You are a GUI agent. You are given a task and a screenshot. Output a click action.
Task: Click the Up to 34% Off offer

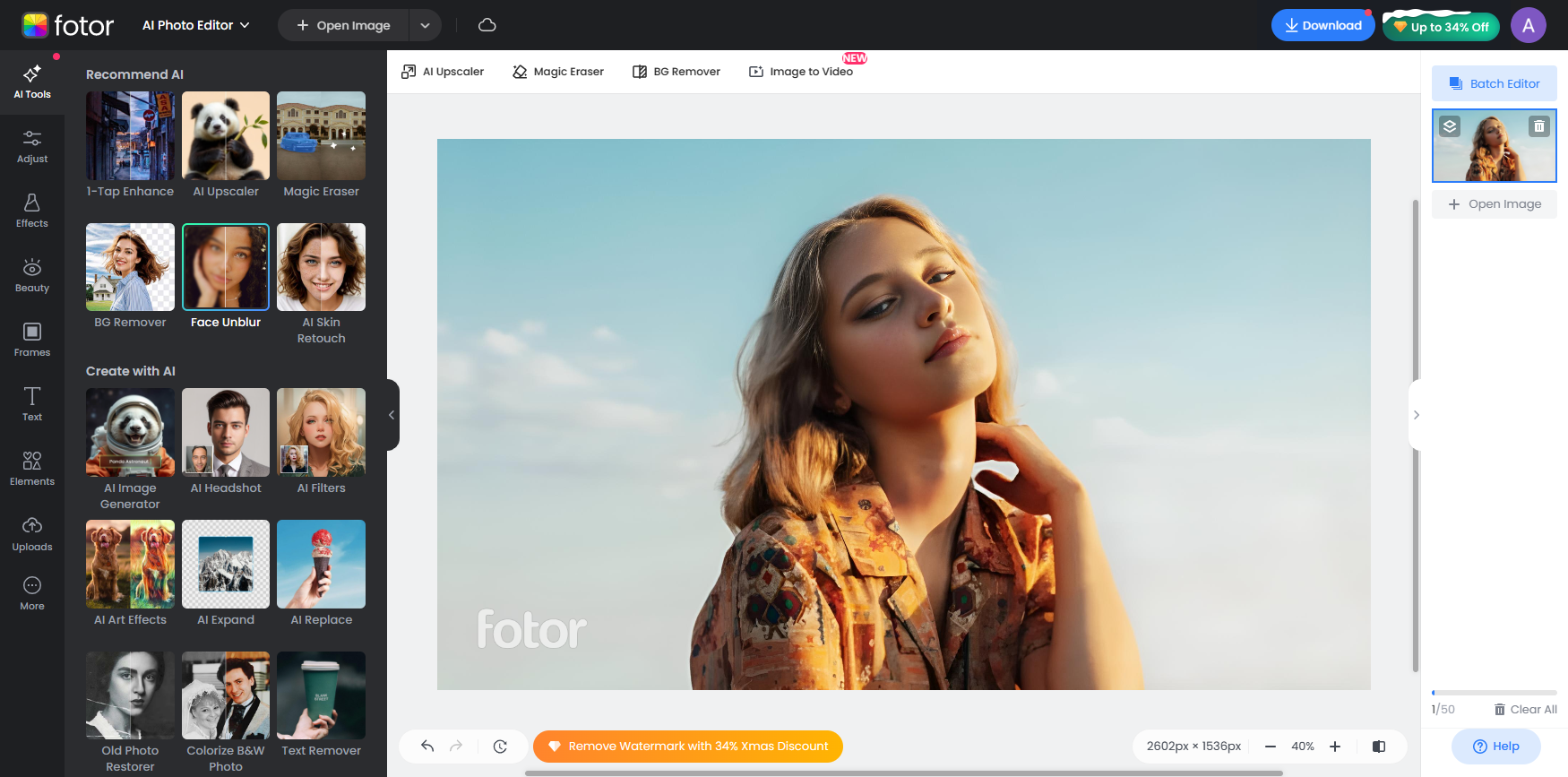pyautogui.click(x=1442, y=26)
